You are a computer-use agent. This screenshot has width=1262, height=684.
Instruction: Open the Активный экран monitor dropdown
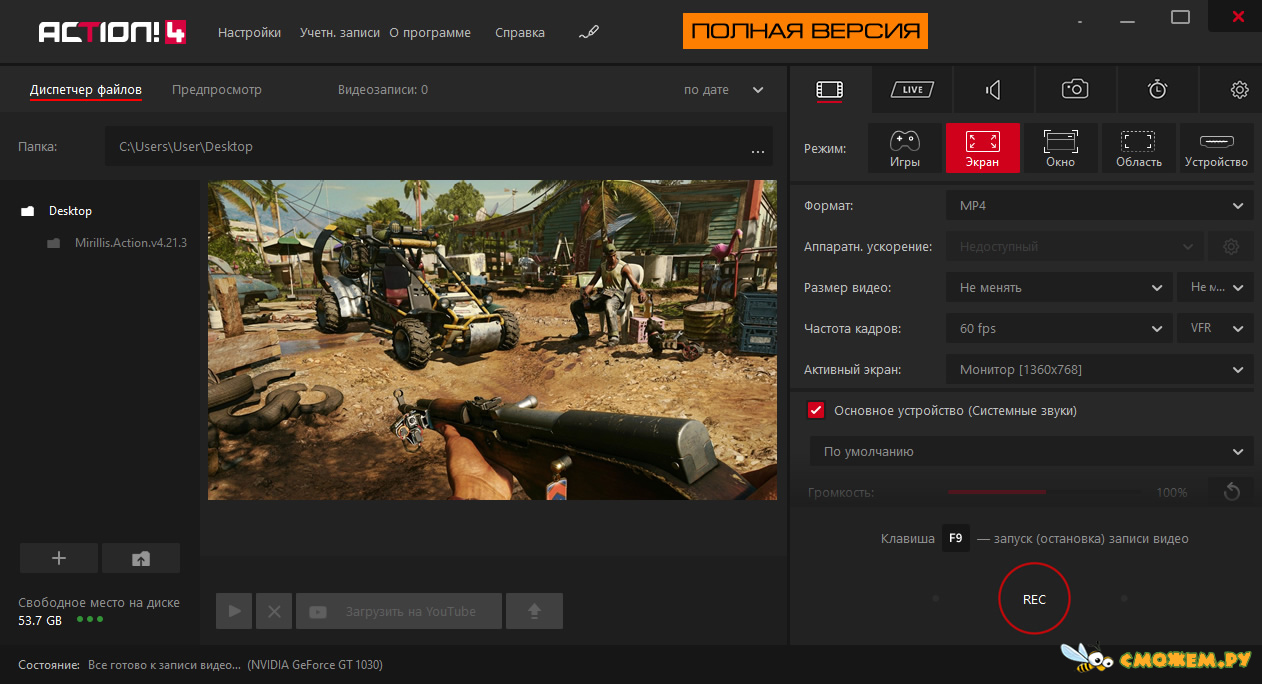pyautogui.click(x=1100, y=370)
